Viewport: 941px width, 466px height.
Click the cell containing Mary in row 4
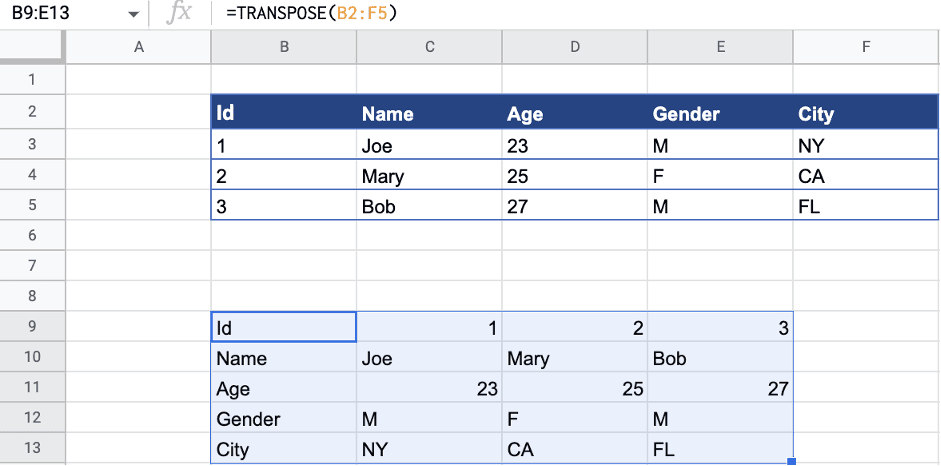tap(429, 177)
